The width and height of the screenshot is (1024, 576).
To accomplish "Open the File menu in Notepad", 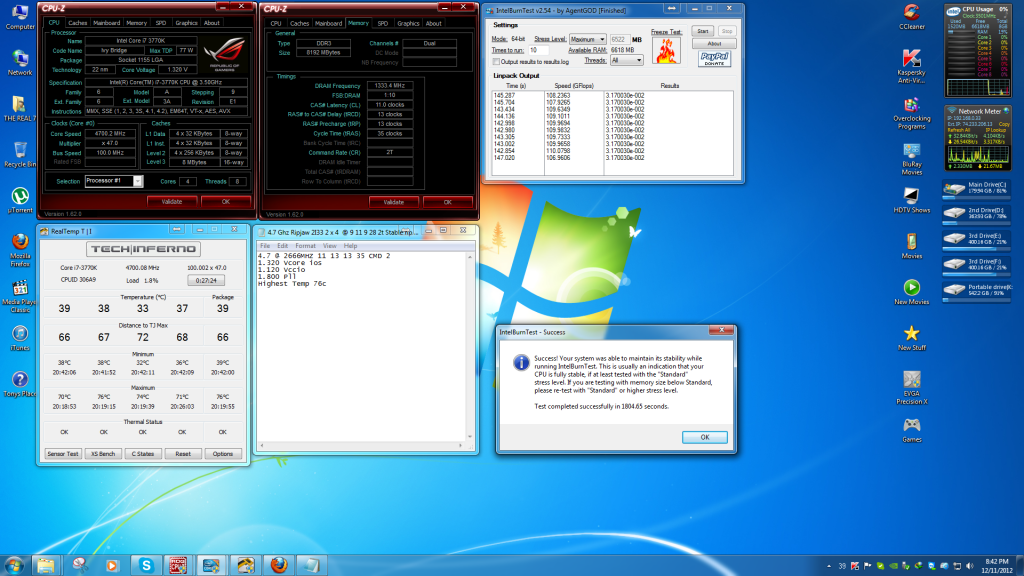I will coord(265,246).
